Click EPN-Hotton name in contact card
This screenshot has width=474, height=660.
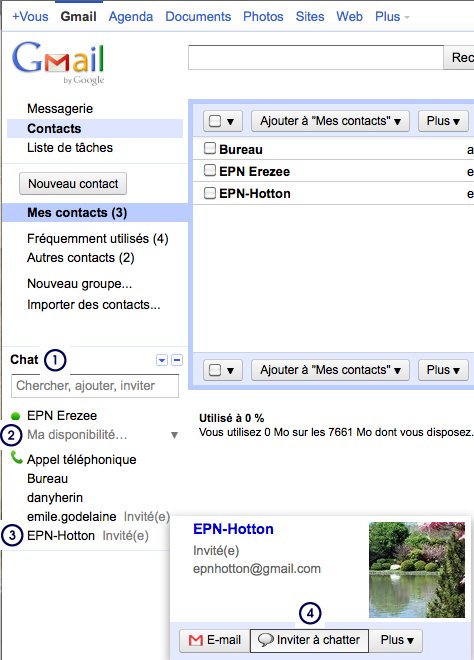[x=233, y=529]
